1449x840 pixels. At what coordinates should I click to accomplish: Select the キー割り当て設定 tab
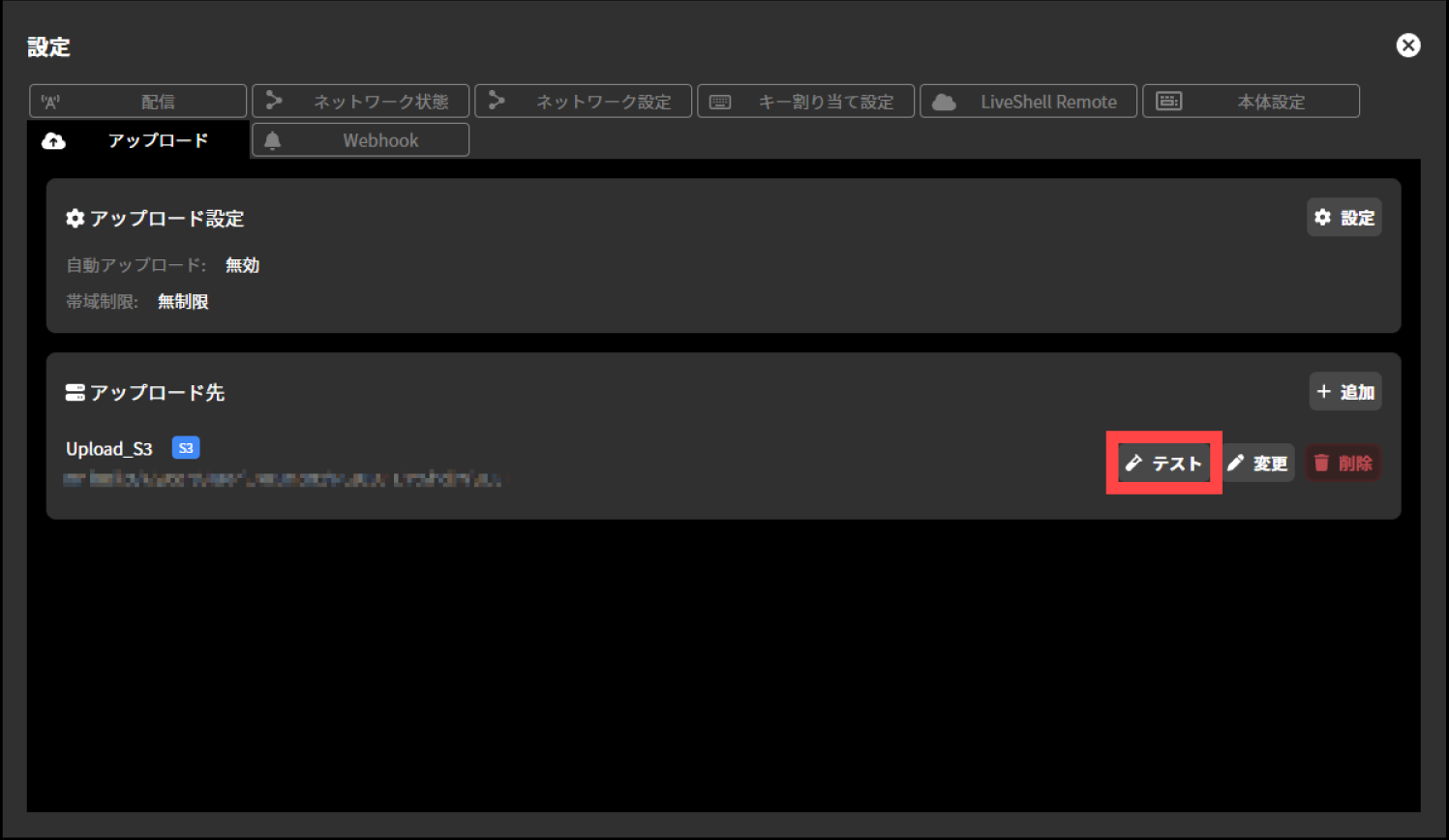click(x=806, y=102)
